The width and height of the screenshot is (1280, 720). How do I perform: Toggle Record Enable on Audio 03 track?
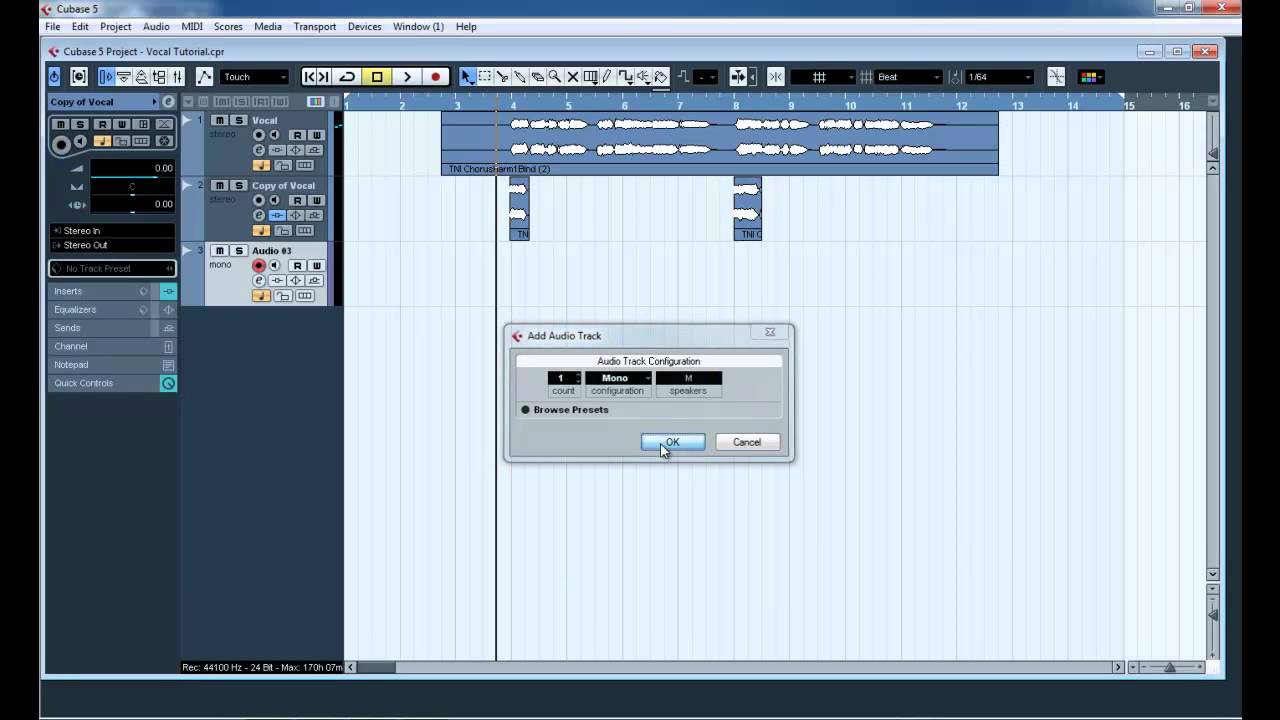tap(259, 266)
